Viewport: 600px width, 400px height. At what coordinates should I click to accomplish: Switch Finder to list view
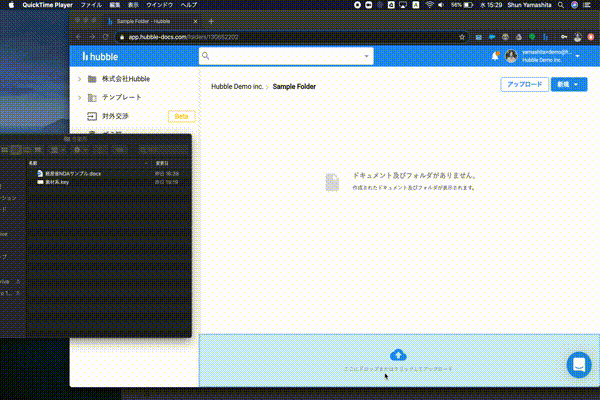(16, 150)
